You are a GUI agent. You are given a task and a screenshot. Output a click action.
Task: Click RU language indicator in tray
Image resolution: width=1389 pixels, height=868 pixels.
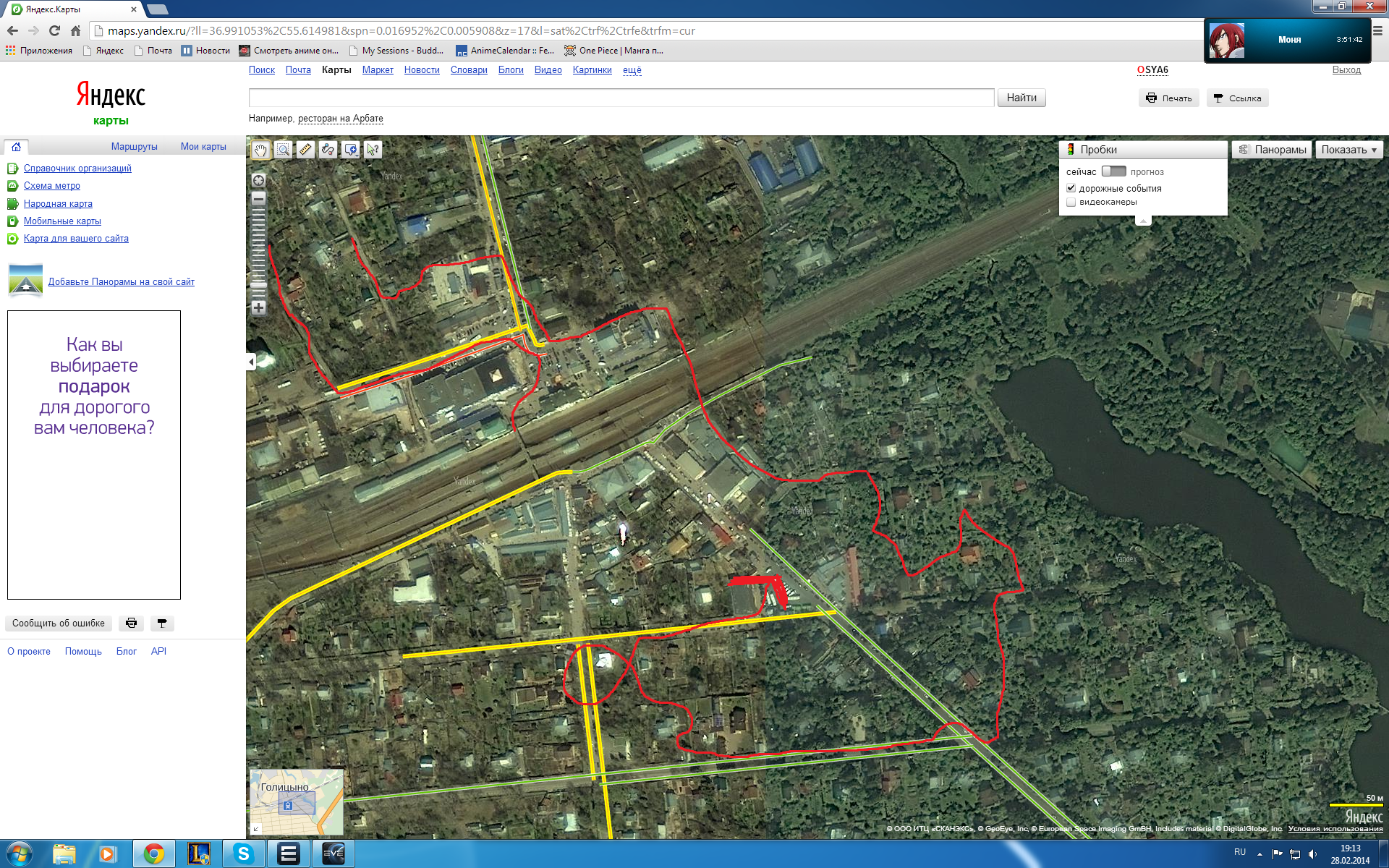[x=1240, y=852]
